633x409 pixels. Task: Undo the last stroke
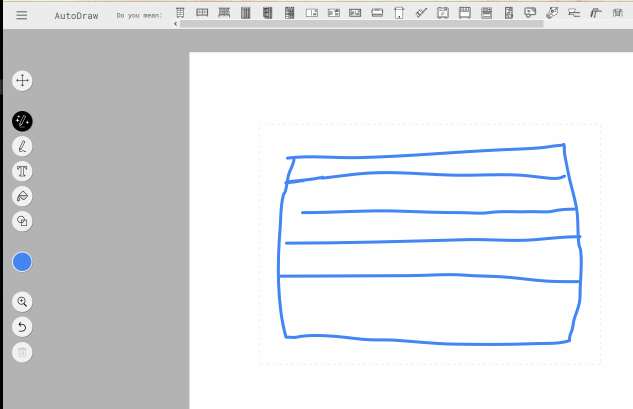point(22,327)
